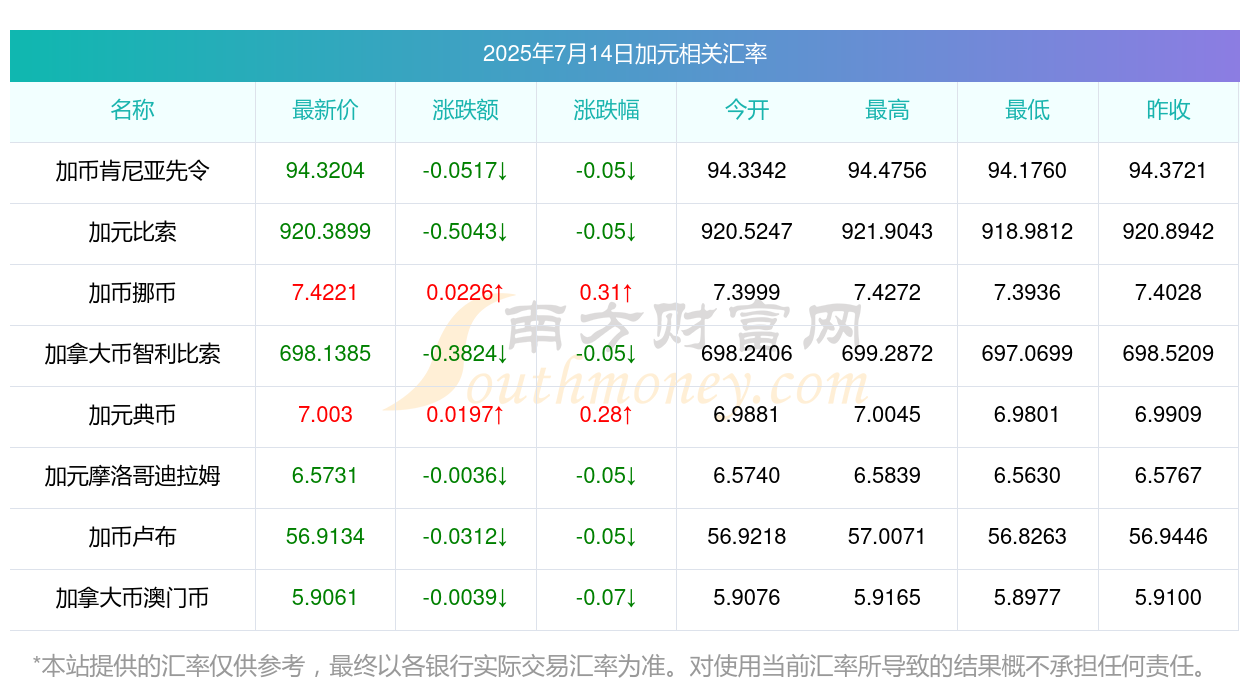Click the 涨跌幅 column header

pyautogui.click(x=606, y=110)
